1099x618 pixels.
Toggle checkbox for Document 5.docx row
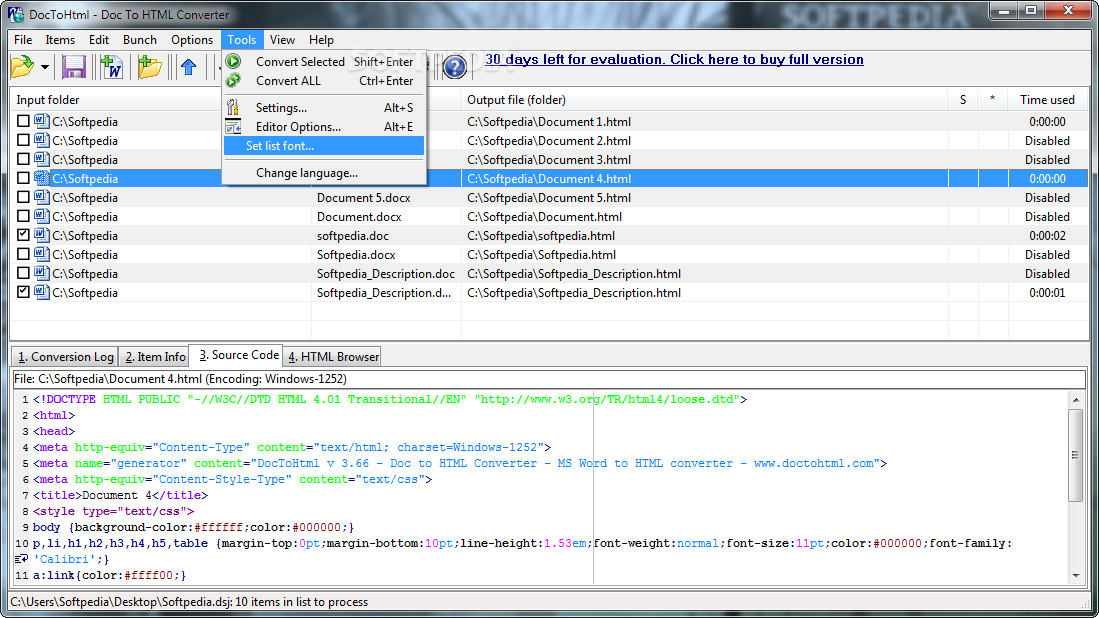point(23,197)
